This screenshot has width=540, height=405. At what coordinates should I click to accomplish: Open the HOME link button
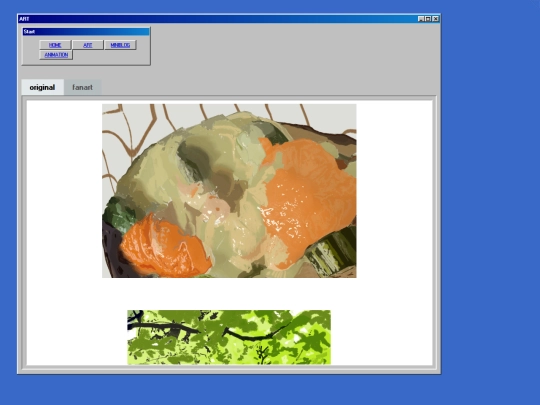[55, 45]
